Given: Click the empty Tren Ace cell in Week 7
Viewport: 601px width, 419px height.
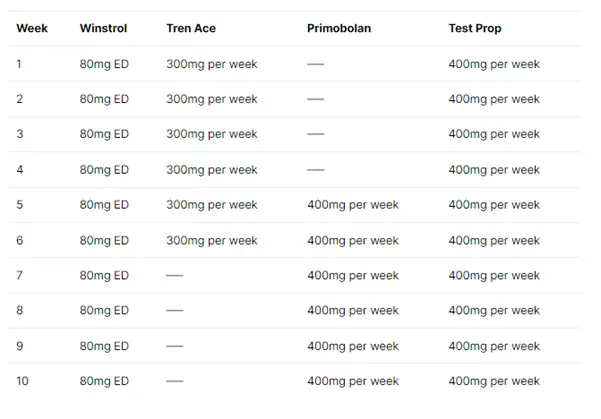Looking at the screenshot, I should tap(174, 275).
